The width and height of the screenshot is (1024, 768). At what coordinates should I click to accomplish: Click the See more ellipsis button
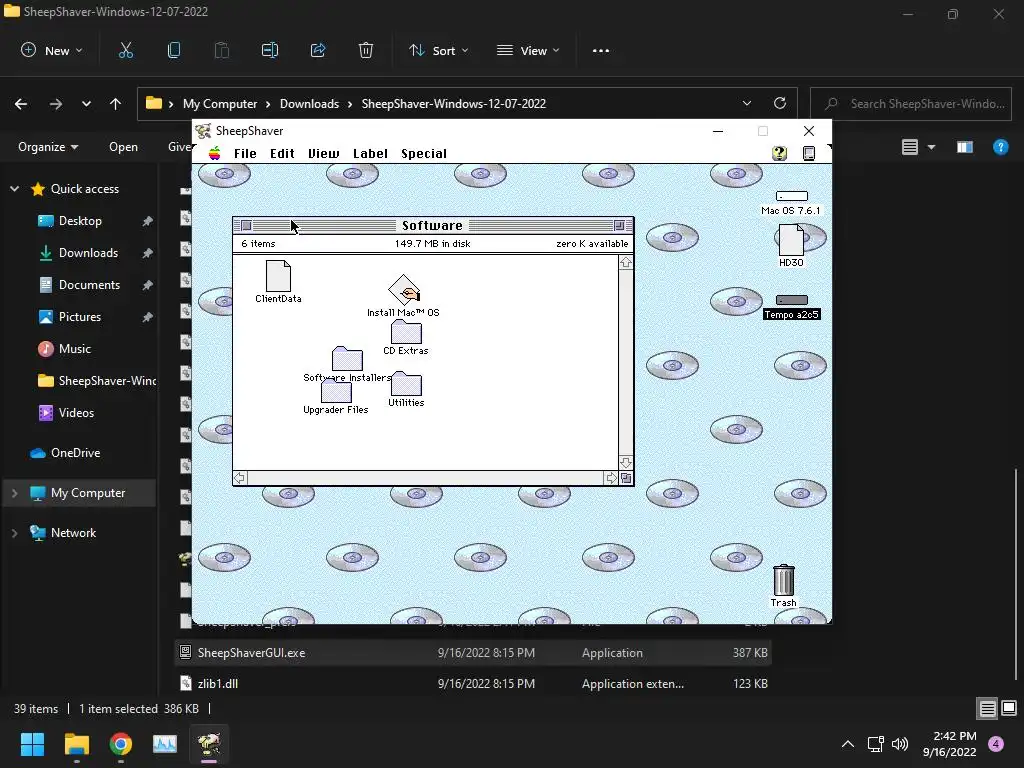point(601,50)
